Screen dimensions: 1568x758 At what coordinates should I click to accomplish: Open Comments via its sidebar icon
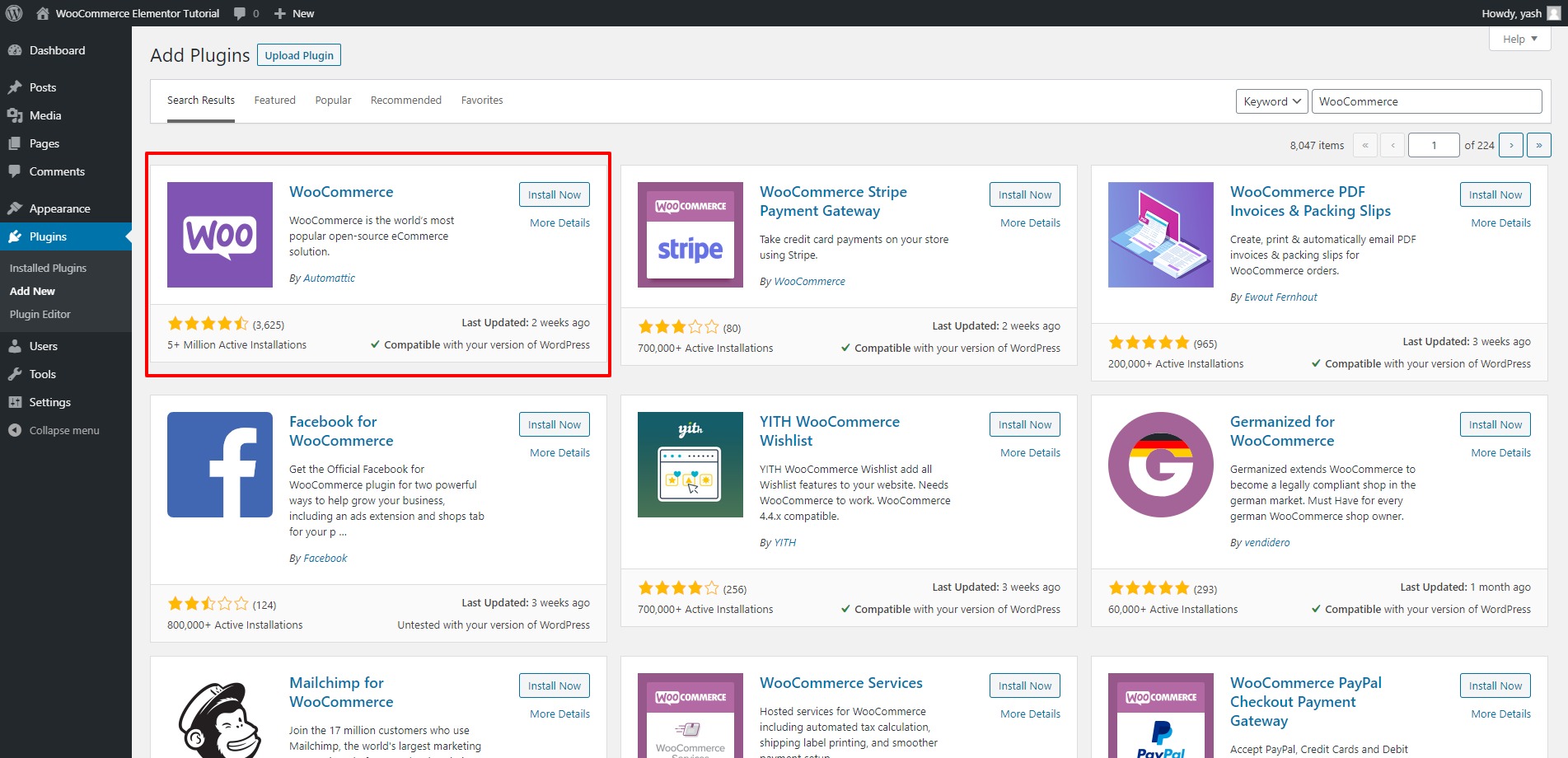pos(16,171)
